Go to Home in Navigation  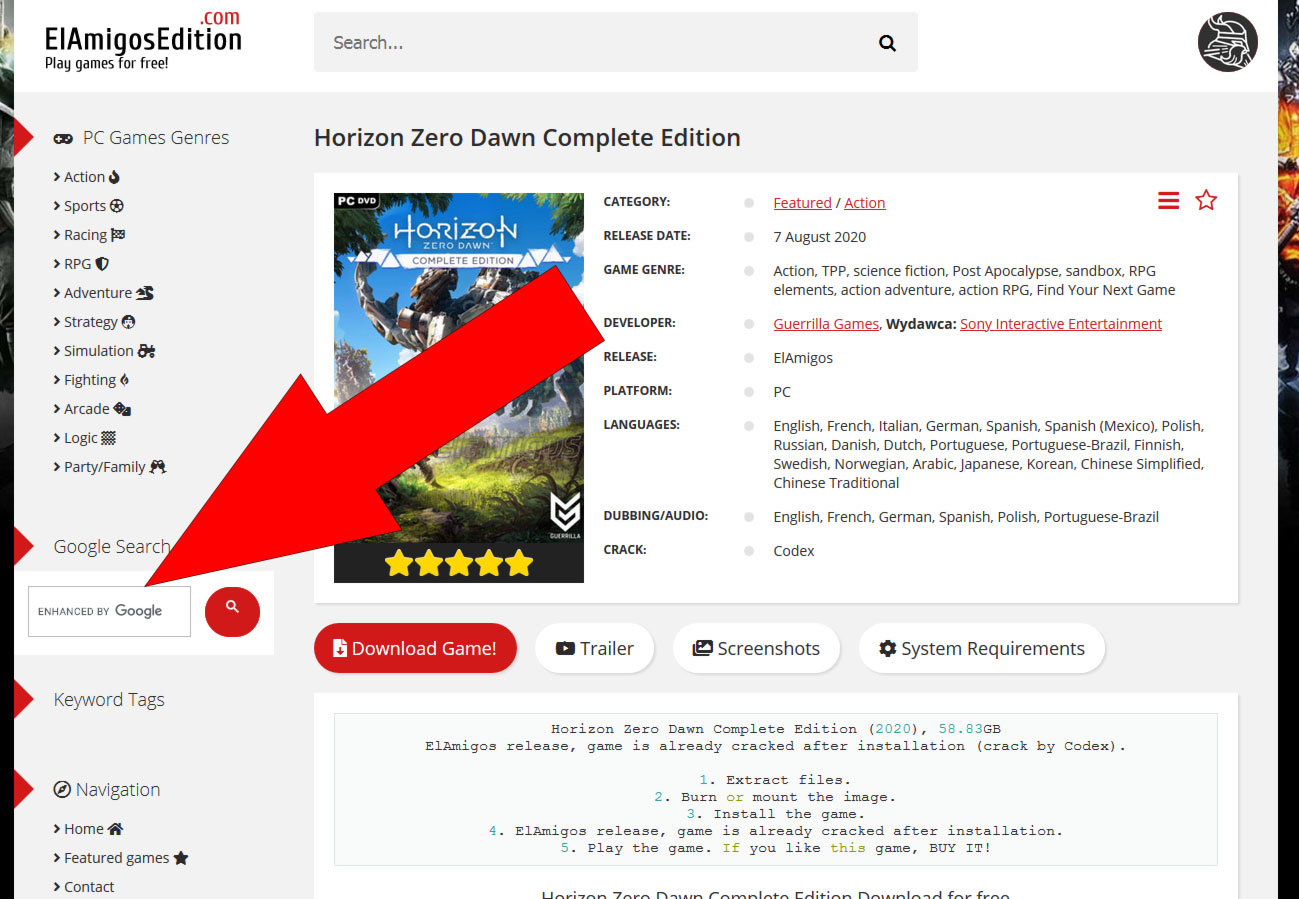coord(84,829)
